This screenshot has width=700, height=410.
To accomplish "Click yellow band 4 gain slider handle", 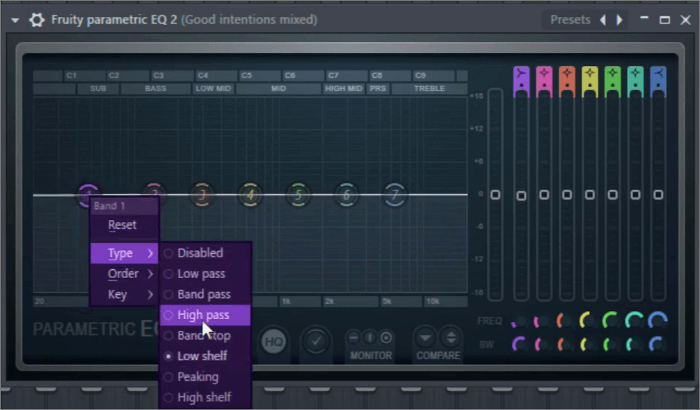I will click(590, 195).
